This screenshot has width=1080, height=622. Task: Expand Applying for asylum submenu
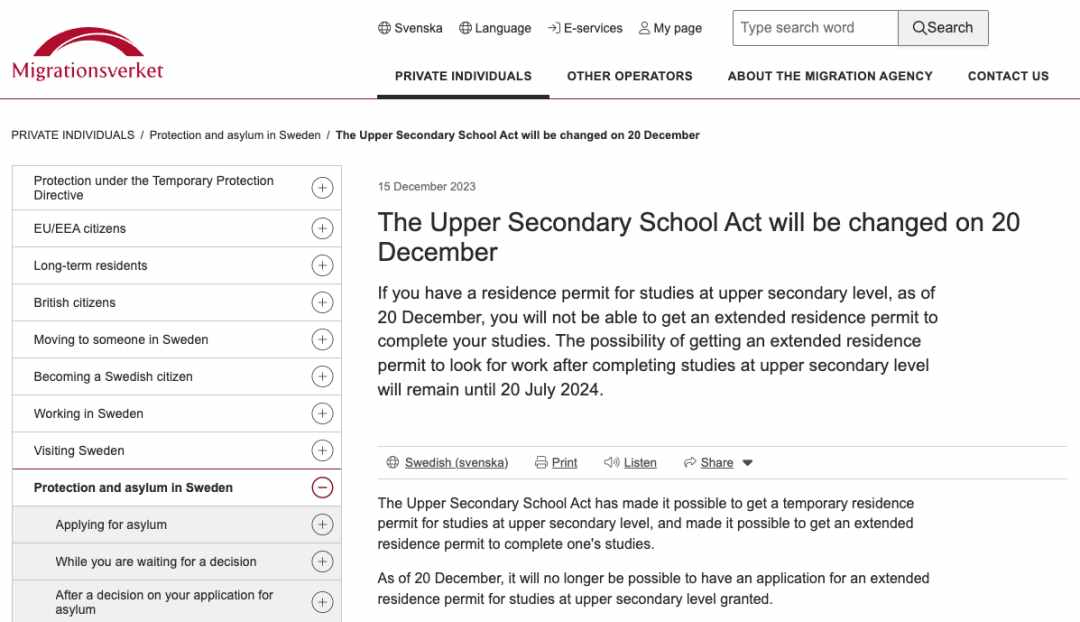pyautogui.click(x=322, y=525)
